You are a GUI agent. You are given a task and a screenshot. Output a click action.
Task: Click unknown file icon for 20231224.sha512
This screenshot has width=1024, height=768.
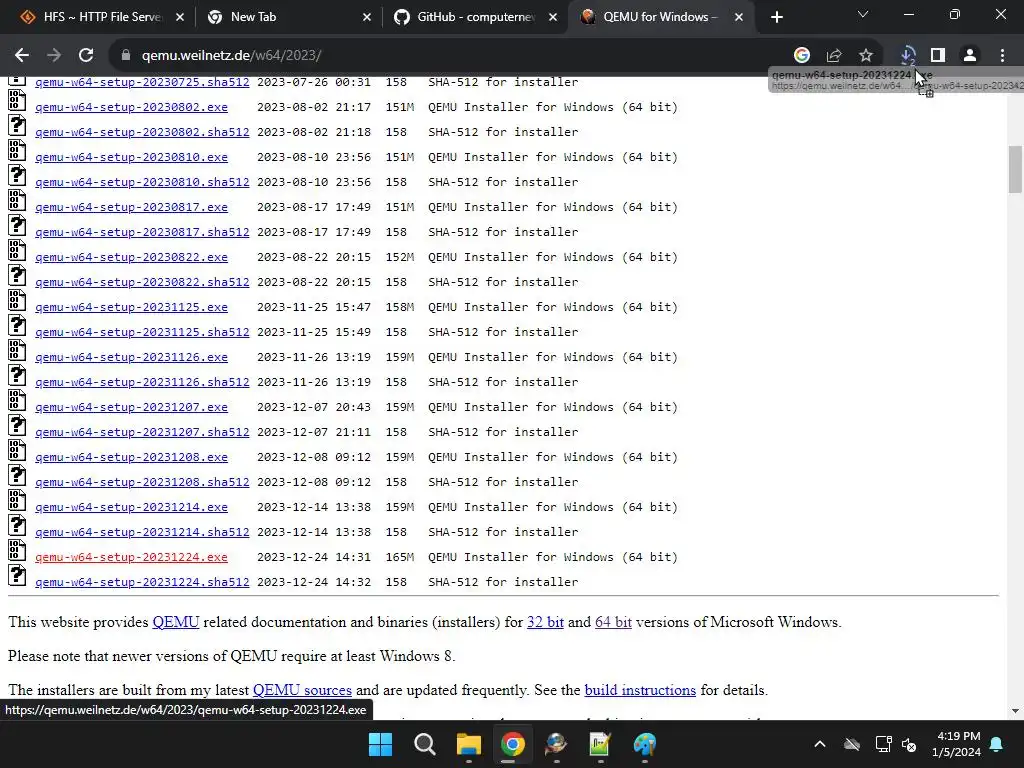(x=17, y=575)
